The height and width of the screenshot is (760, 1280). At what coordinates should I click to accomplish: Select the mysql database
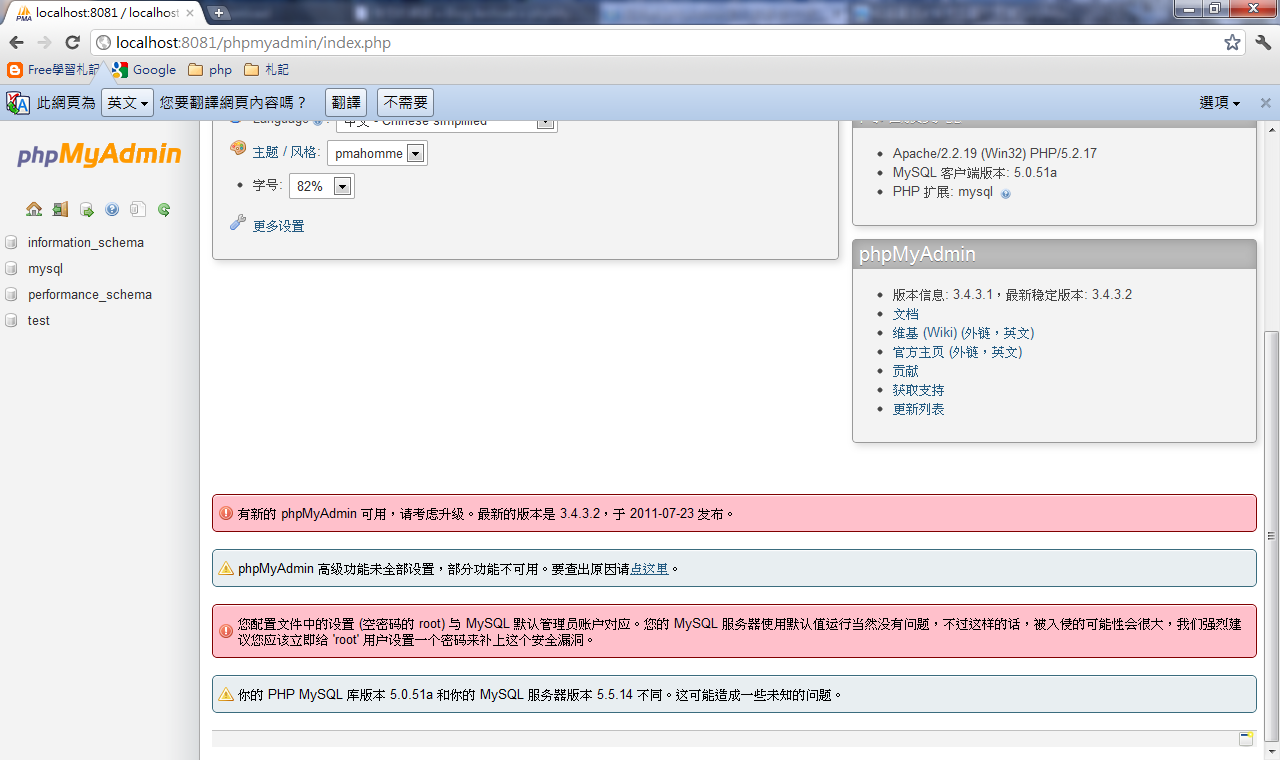click(x=45, y=269)
